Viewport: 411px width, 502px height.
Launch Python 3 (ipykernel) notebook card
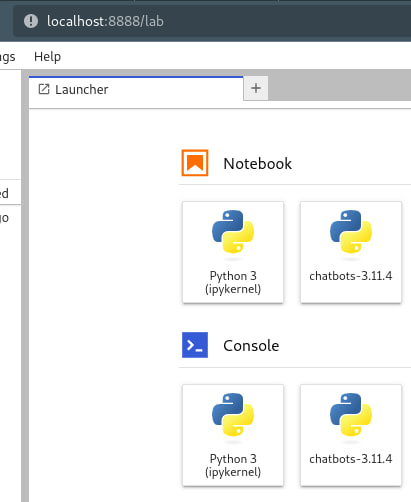pyautogui.click(x=233, y=252)
